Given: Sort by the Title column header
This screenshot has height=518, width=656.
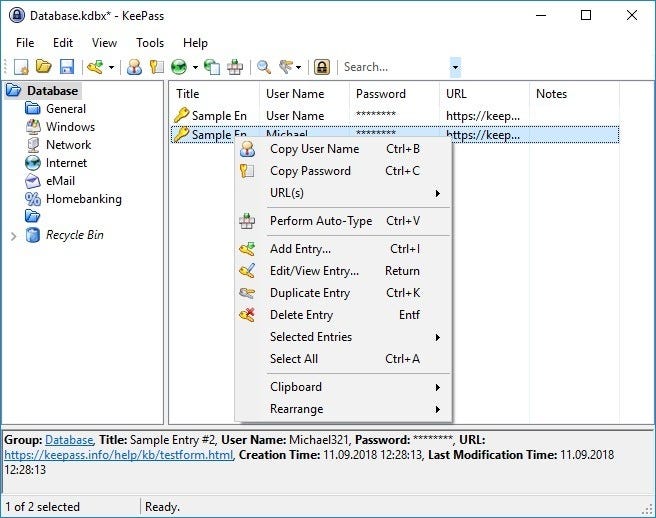Looking at the screenshot, I should click(215, 94).
